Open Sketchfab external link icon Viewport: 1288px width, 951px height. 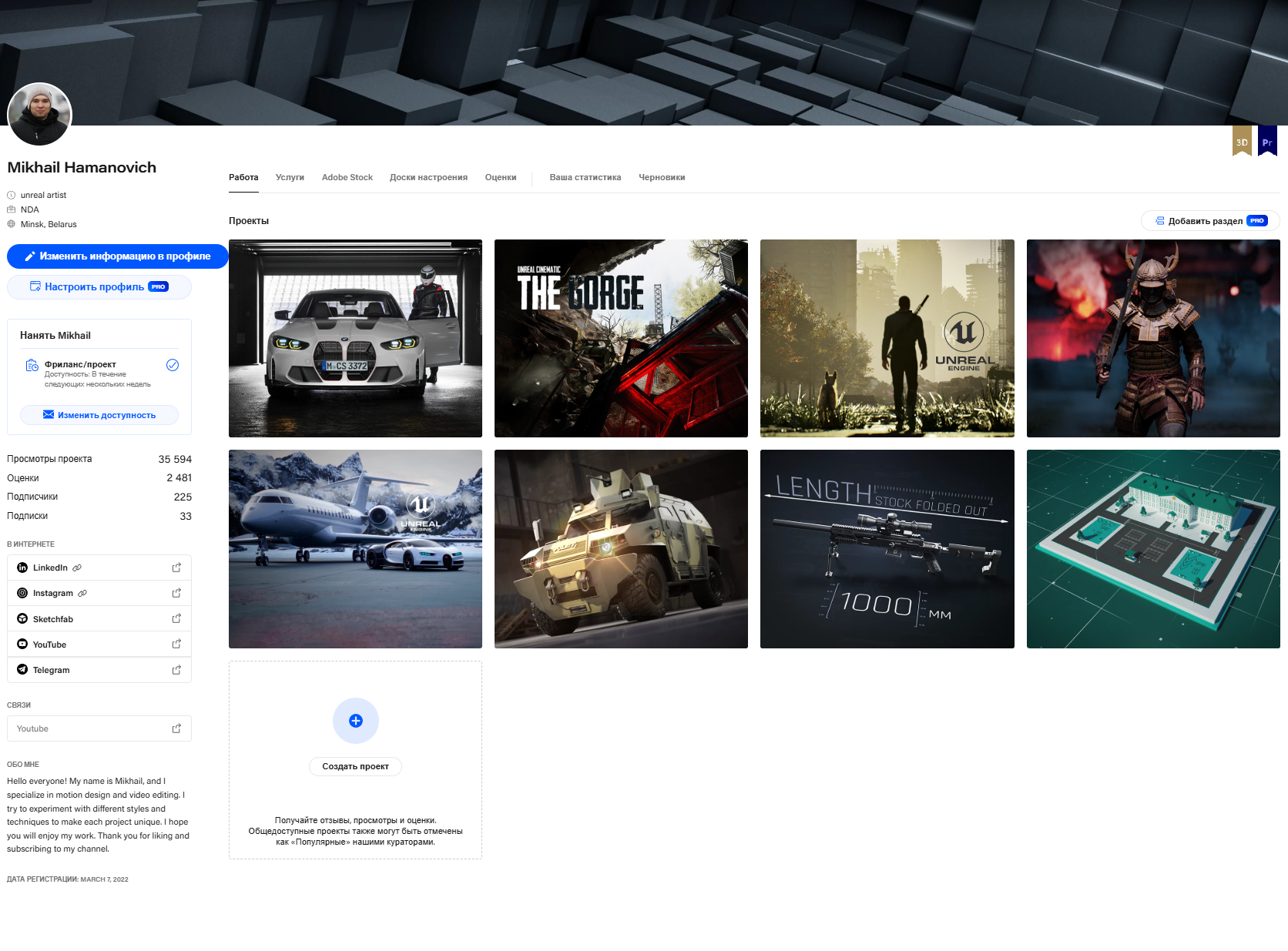pyautogui.click(x=176, y=618)
